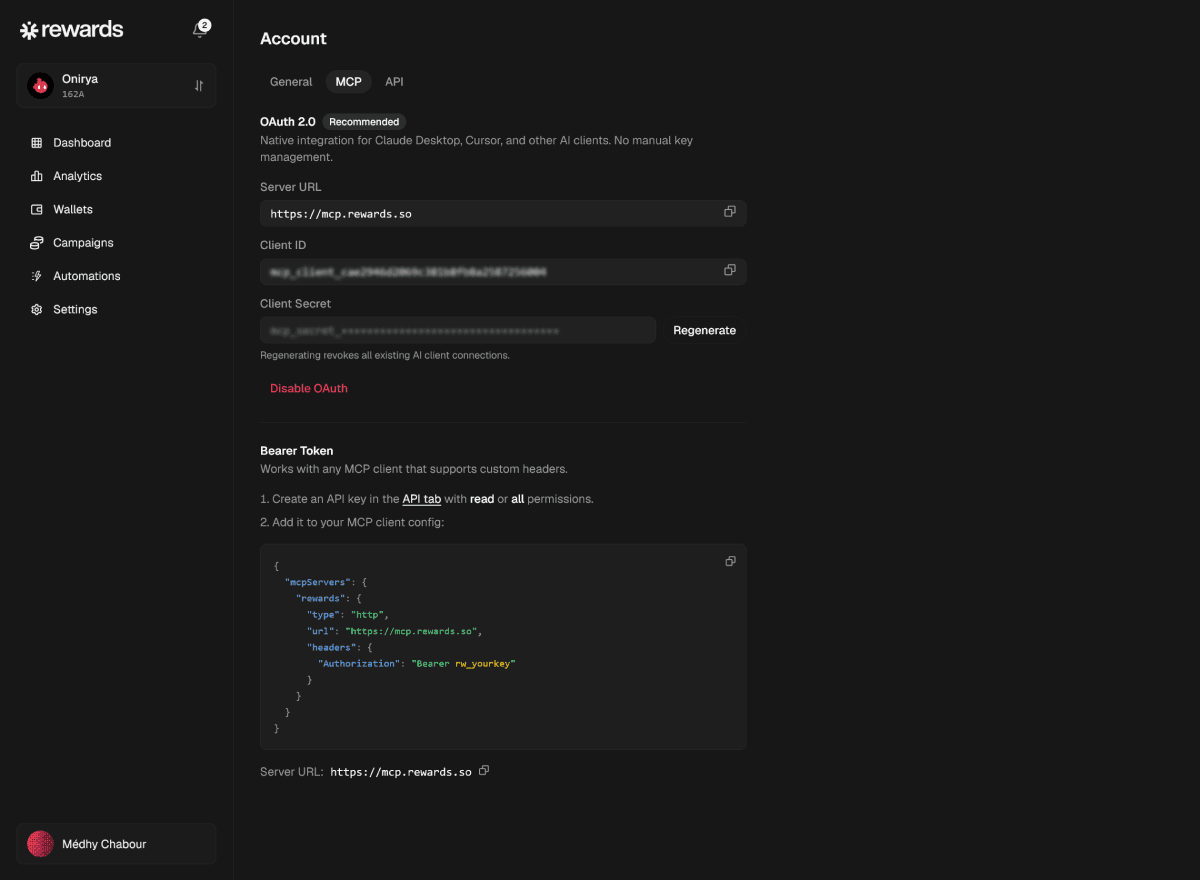Click the "Bearer rw_yourkey" value in code
This screenshot has height=880, width=1200.
coord(463,663)
